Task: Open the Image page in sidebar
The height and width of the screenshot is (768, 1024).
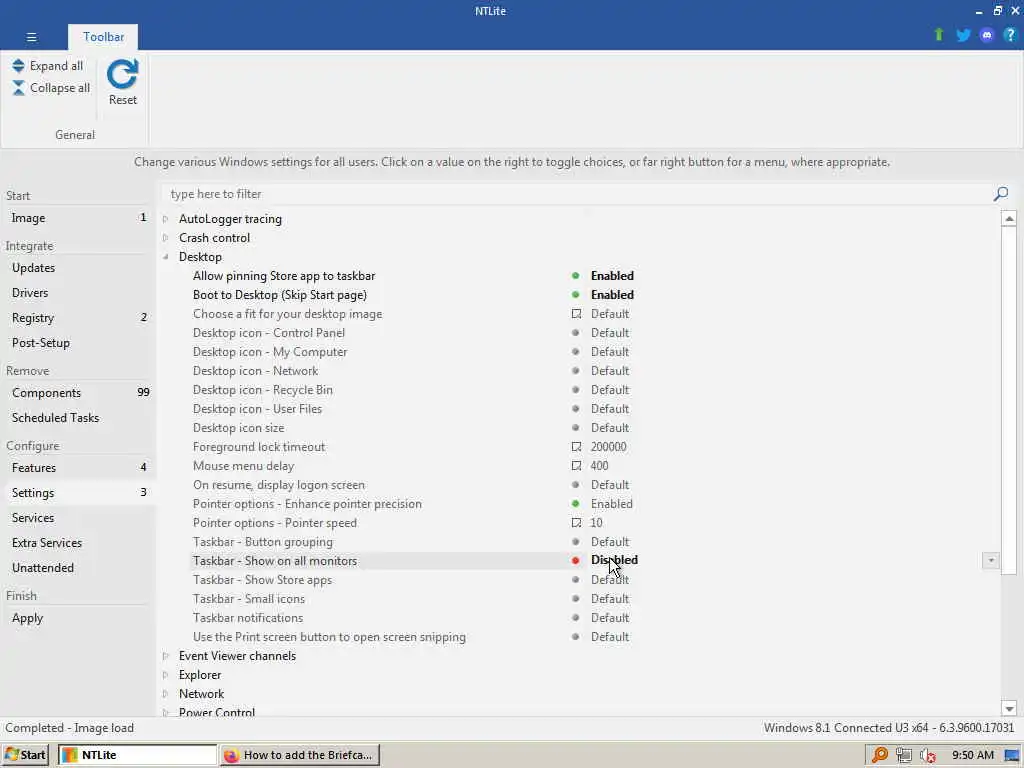Action: [78, 217]
